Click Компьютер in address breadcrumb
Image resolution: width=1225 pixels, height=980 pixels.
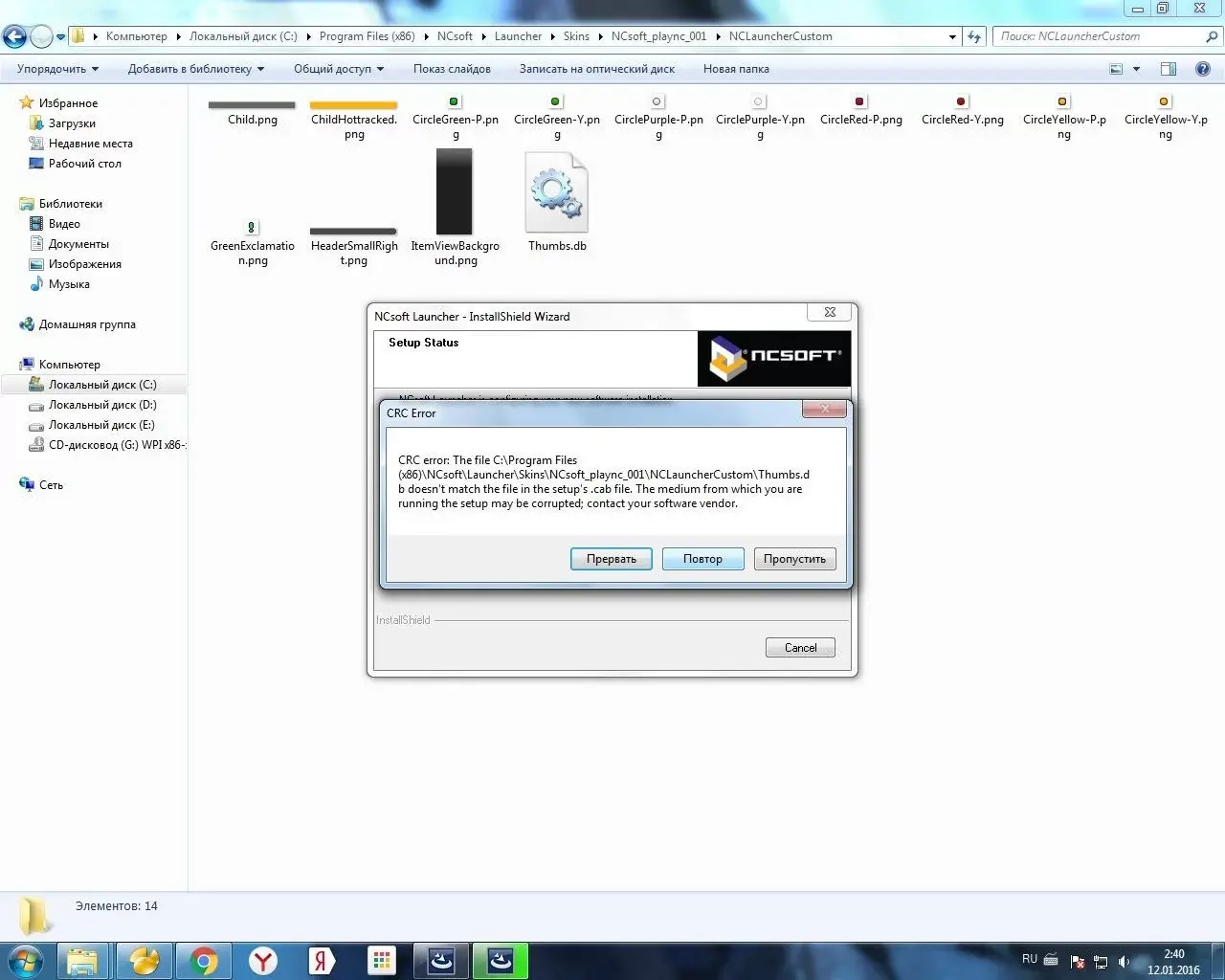point(137,36)
